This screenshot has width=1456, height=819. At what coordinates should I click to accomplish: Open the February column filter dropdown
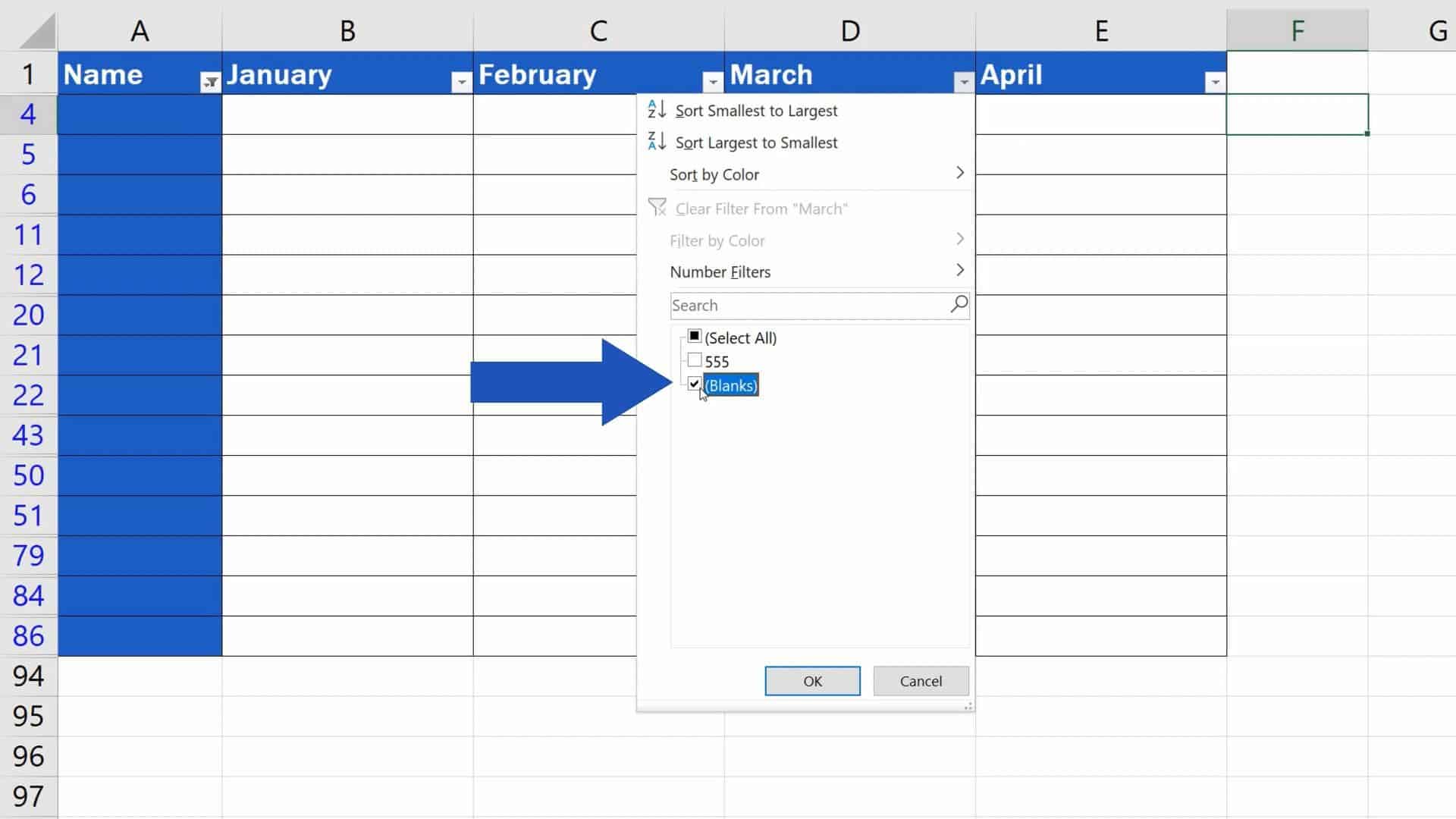coord(712,80)
